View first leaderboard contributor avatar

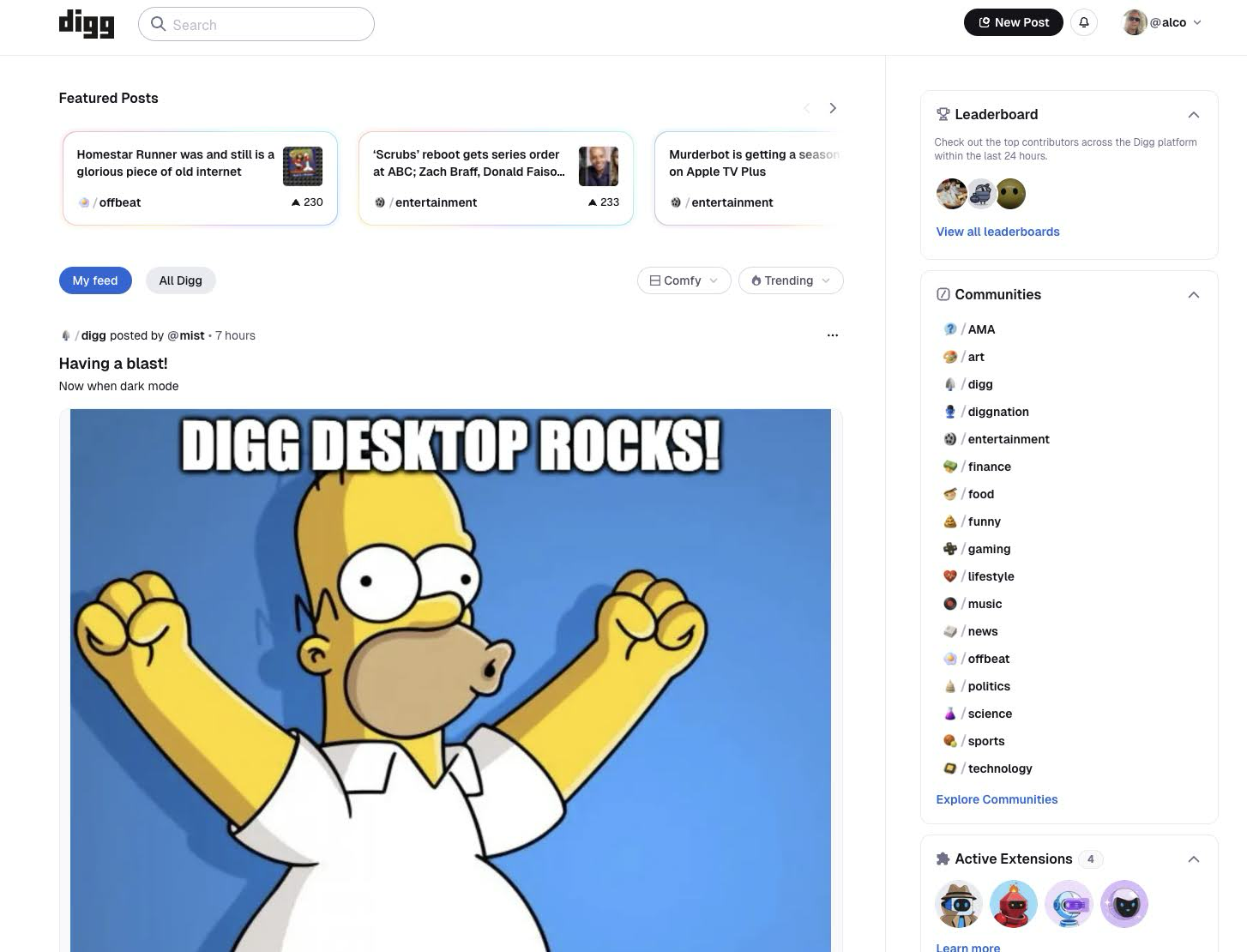pyautogui.click(x=951, y=194)
